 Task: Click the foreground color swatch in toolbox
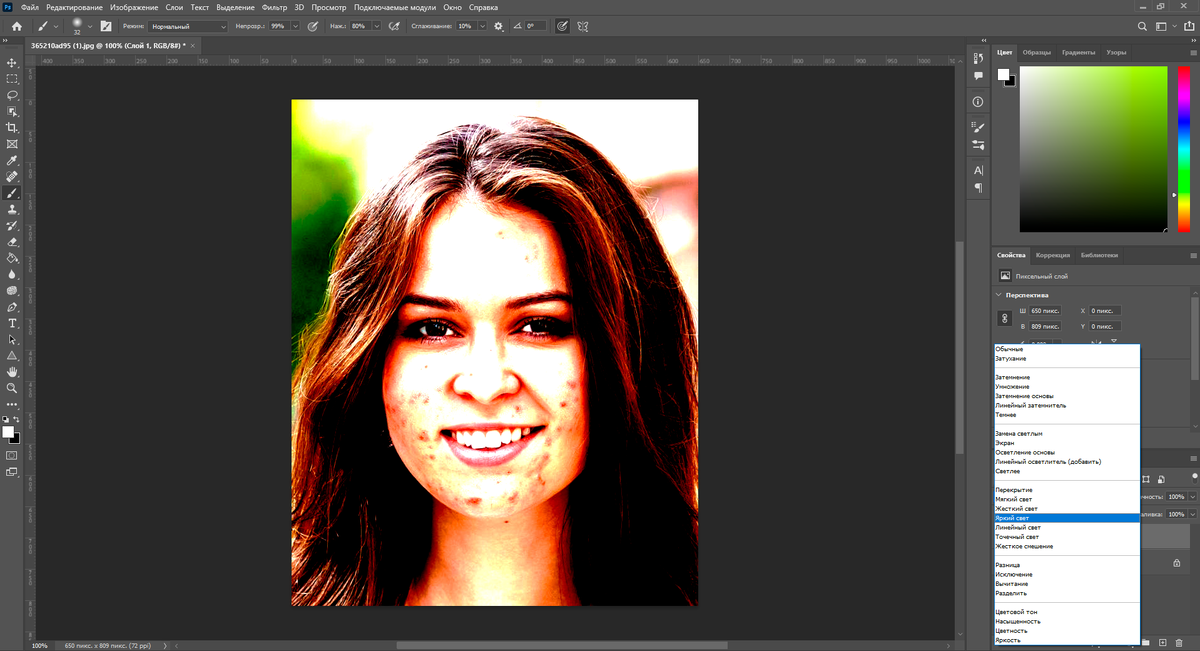[8, 431]
